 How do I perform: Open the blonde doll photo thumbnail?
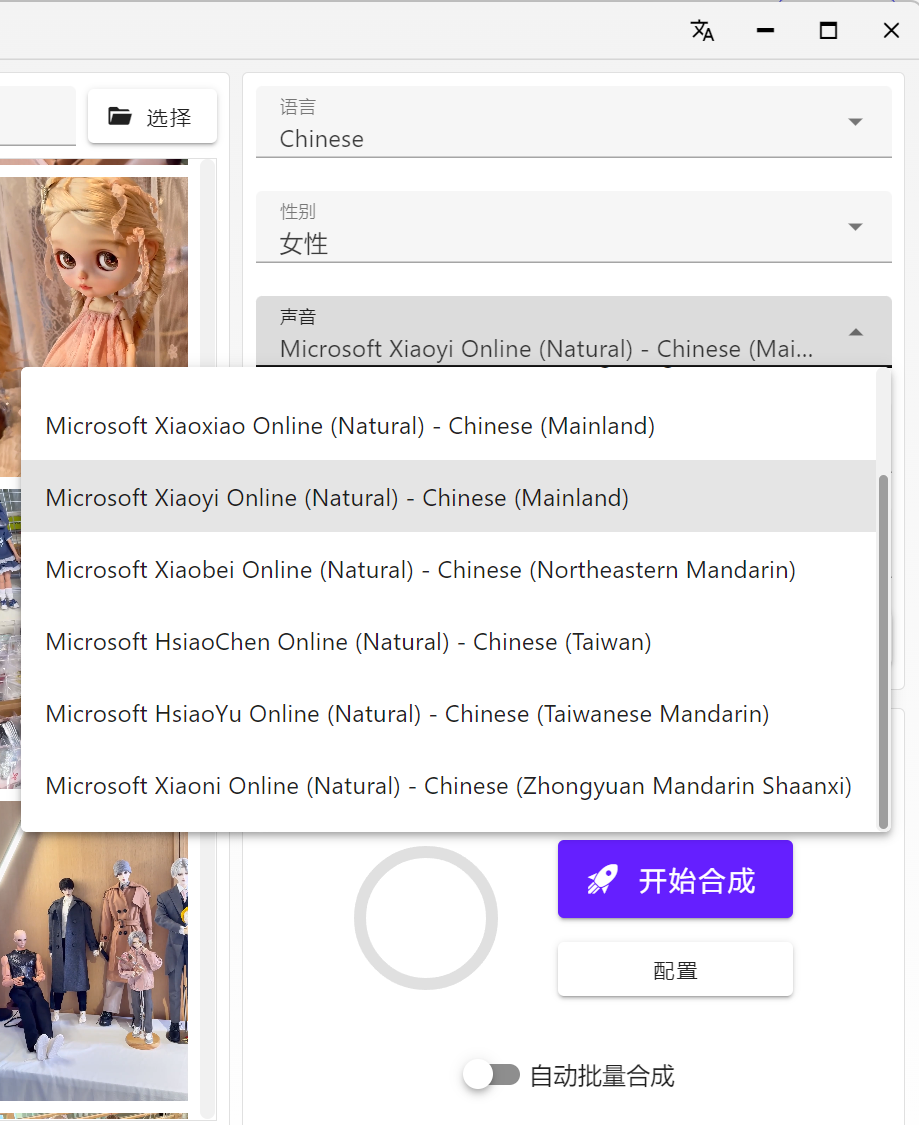point(94,271)
